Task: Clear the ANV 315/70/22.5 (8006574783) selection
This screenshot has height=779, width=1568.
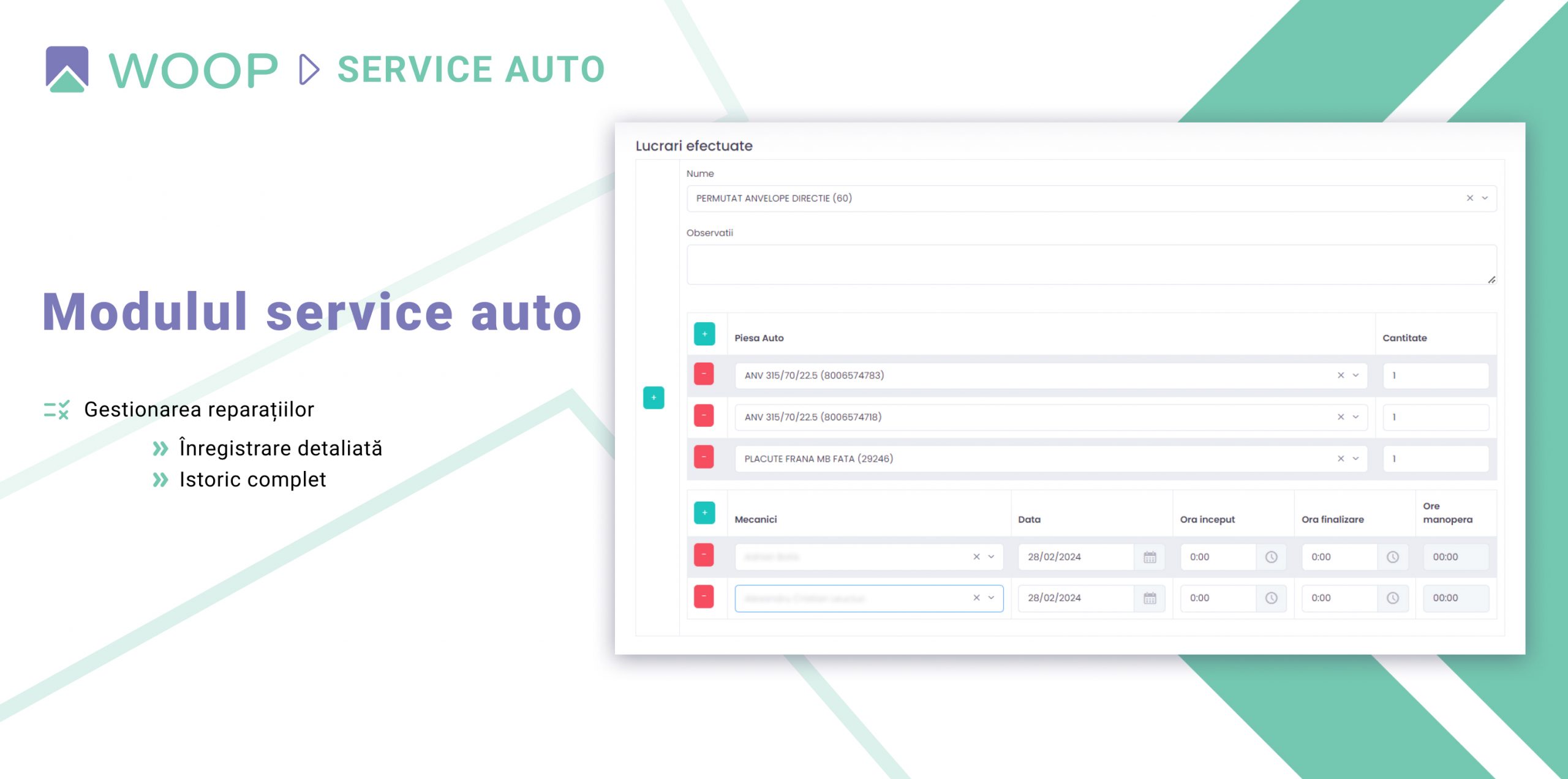Action: click(x=1341, y=375)
